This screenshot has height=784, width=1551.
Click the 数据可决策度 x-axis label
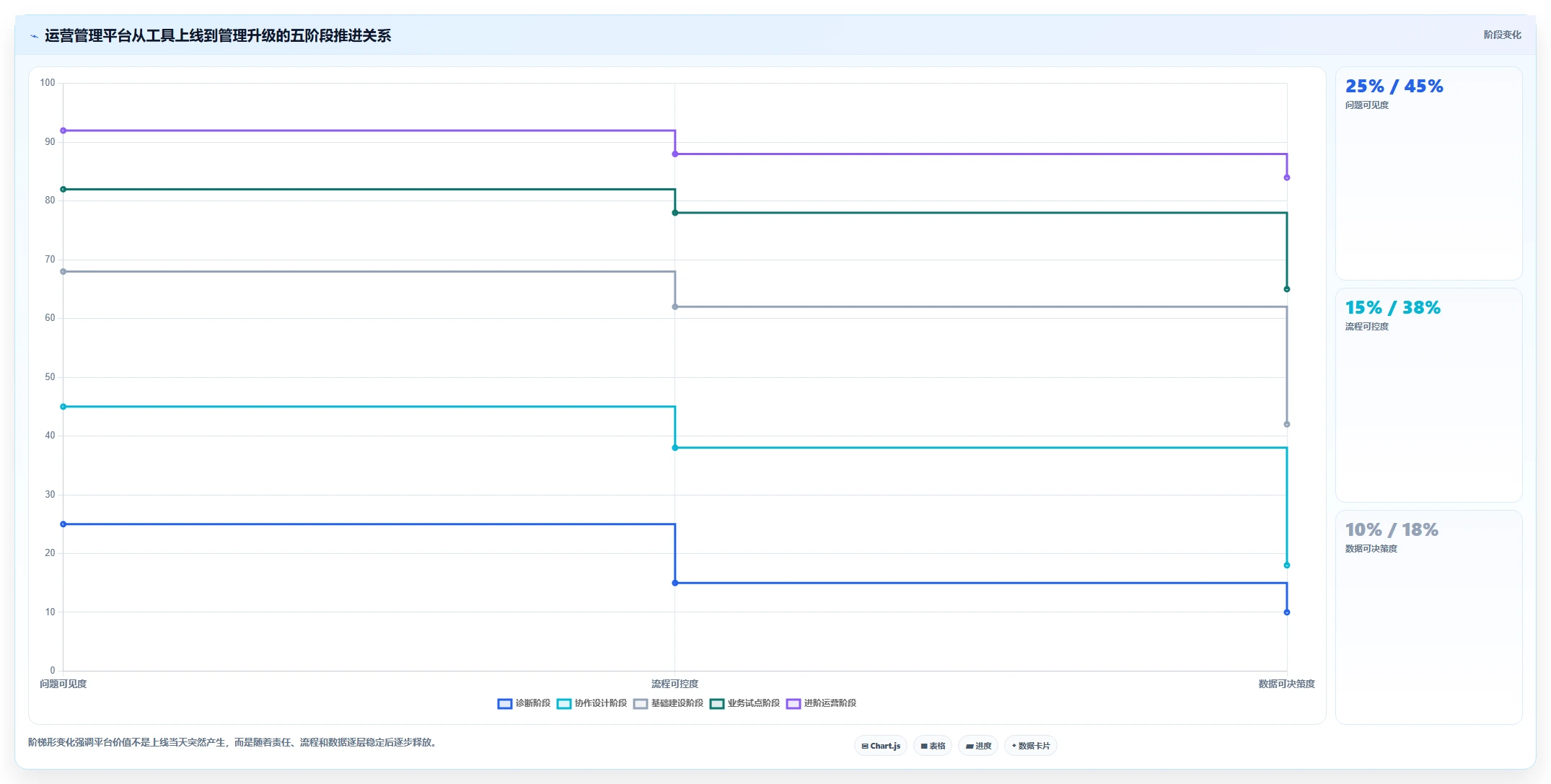[1287, 684]
